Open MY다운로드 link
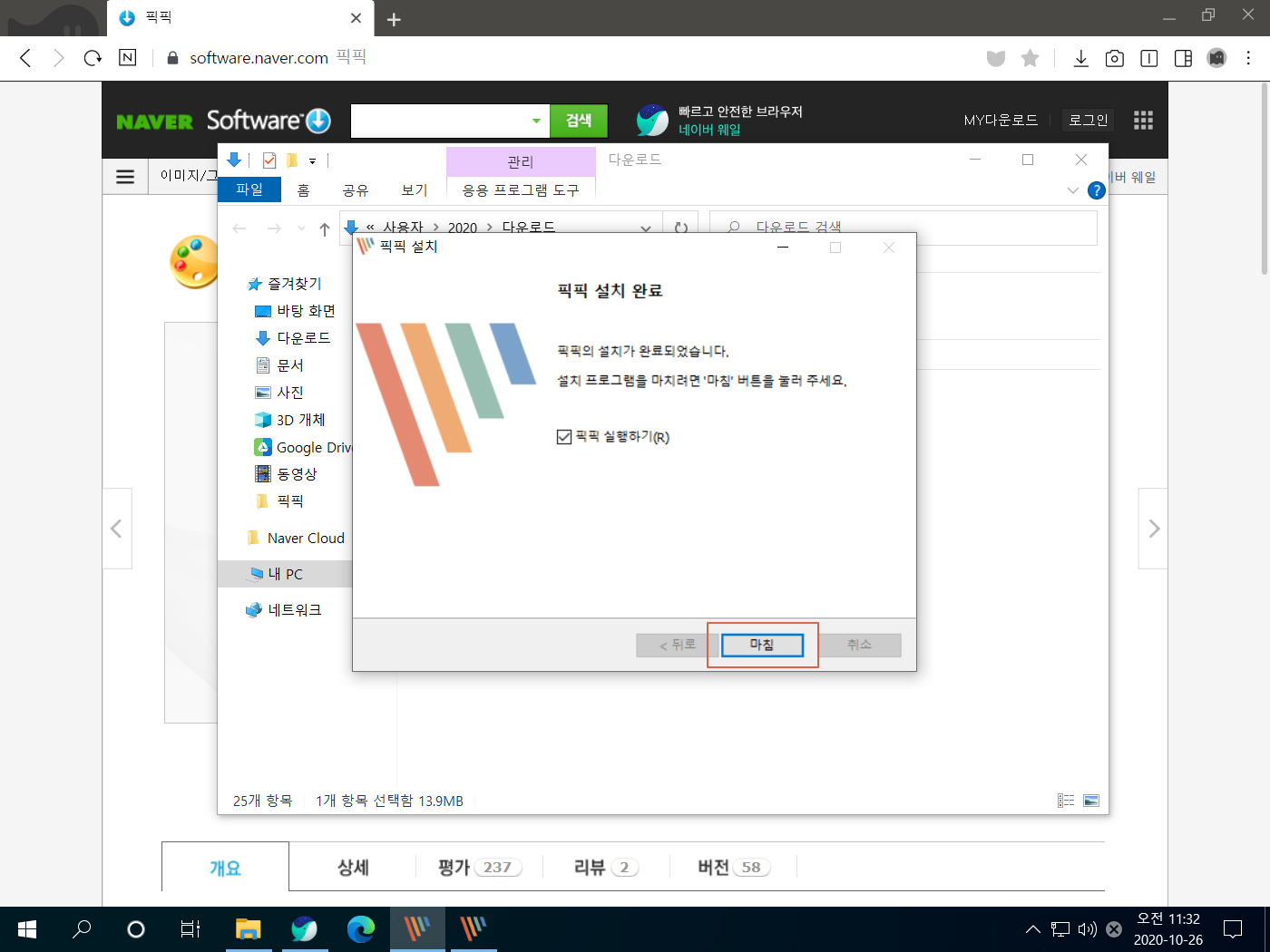 click(1001, 120)
